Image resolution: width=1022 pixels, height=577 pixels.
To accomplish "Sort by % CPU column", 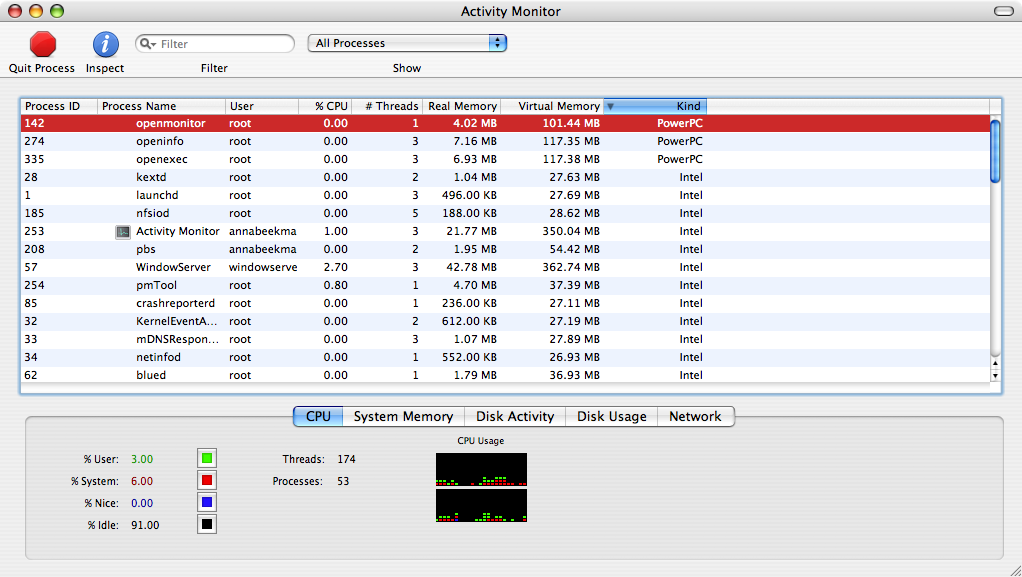I will tap(325, 106).
